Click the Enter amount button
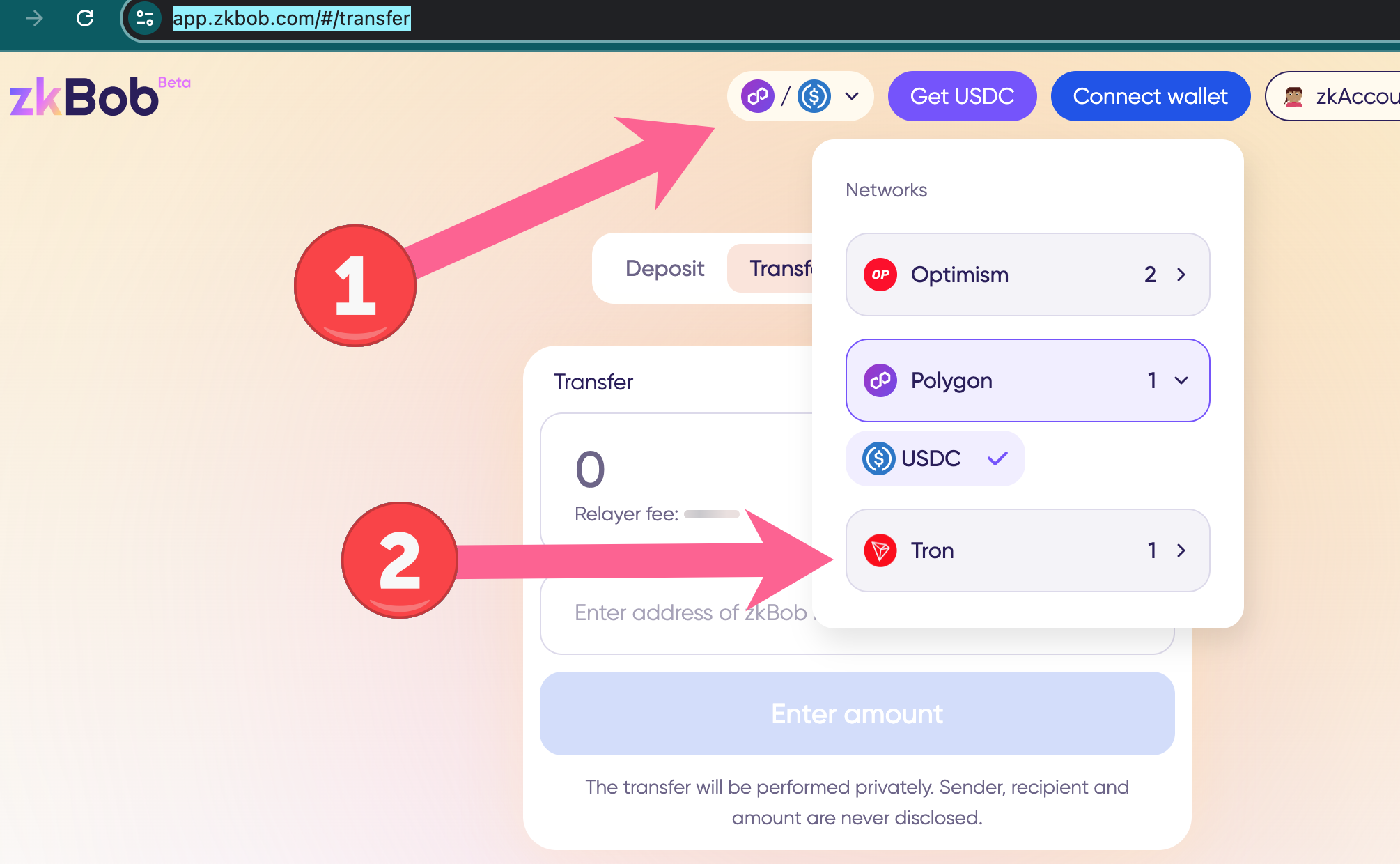 (857, 713)
